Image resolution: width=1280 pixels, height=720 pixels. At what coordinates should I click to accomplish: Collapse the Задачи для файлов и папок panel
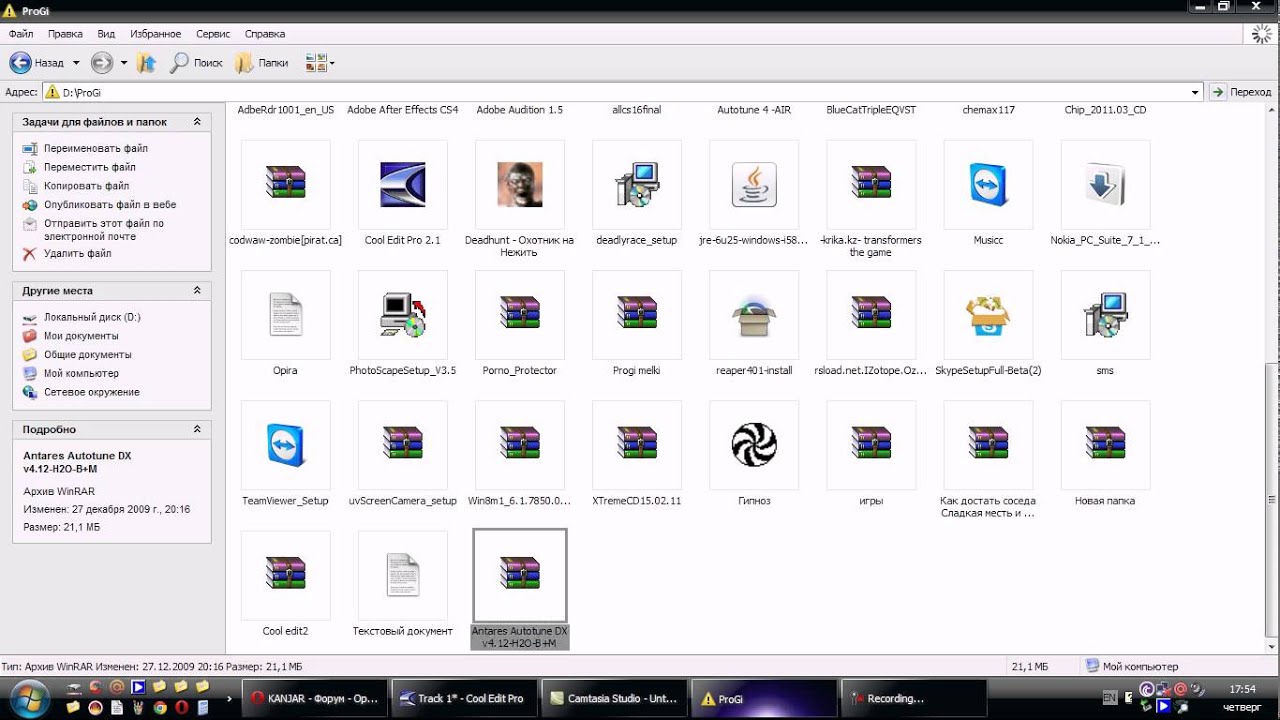pos(197,122)
